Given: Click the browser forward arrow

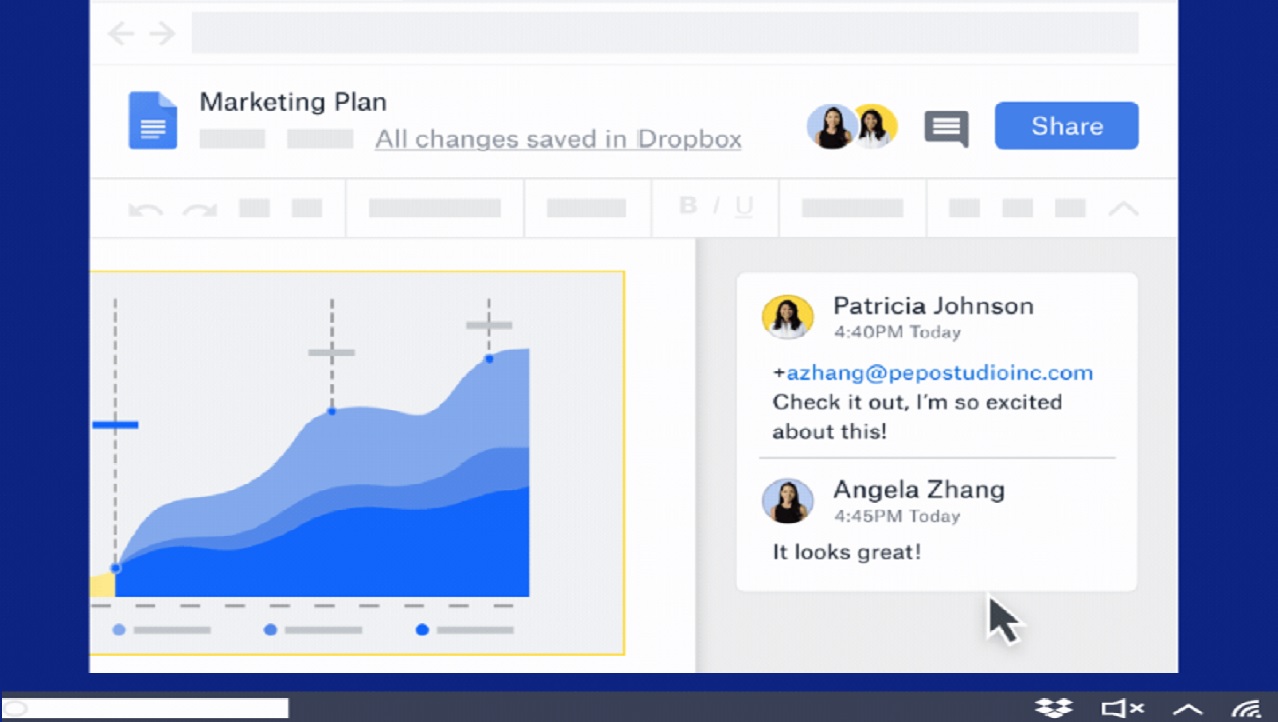Looking at the screenshot, I should (x=162, y=34).
